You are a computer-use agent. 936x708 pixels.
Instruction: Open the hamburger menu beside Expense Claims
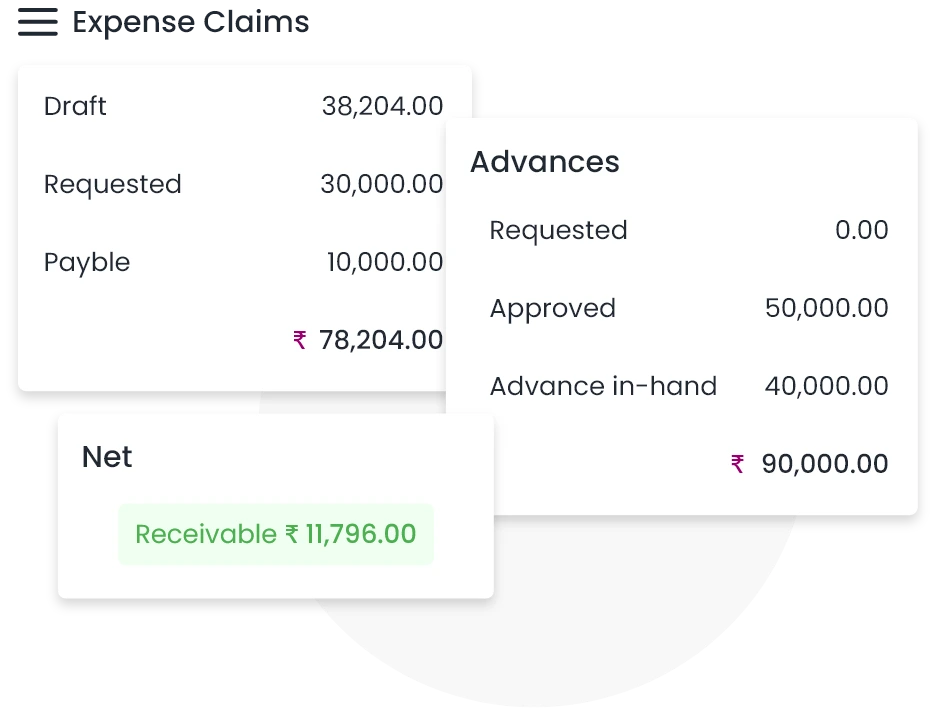(x=38, y=23)
